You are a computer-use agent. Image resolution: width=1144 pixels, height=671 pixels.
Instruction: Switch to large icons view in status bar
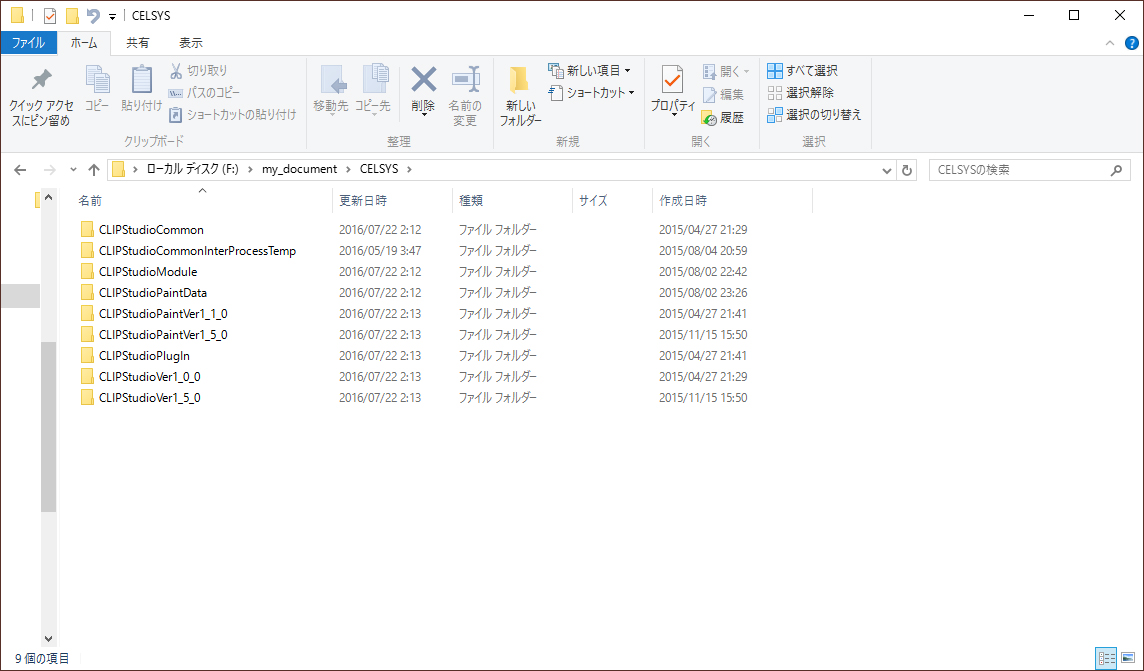(x=1128, y=659)
